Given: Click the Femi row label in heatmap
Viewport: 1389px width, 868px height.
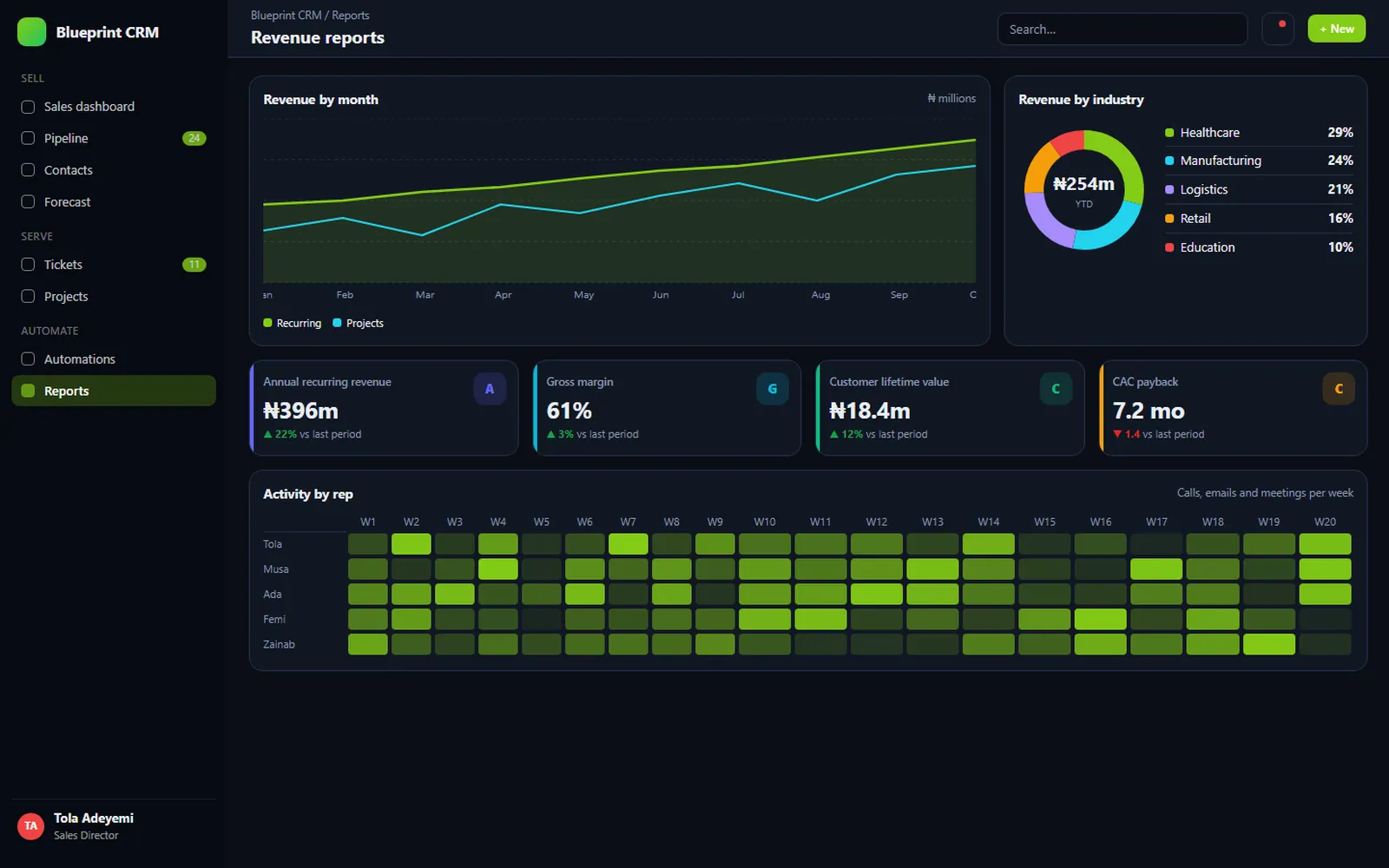Looking at the screenshot, I should point(274,619).
